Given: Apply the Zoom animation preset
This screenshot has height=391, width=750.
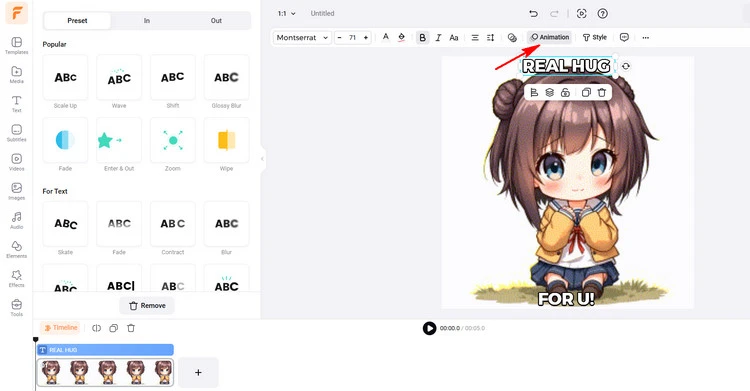Looking at the screenshot, I should [x=173, y=140].
